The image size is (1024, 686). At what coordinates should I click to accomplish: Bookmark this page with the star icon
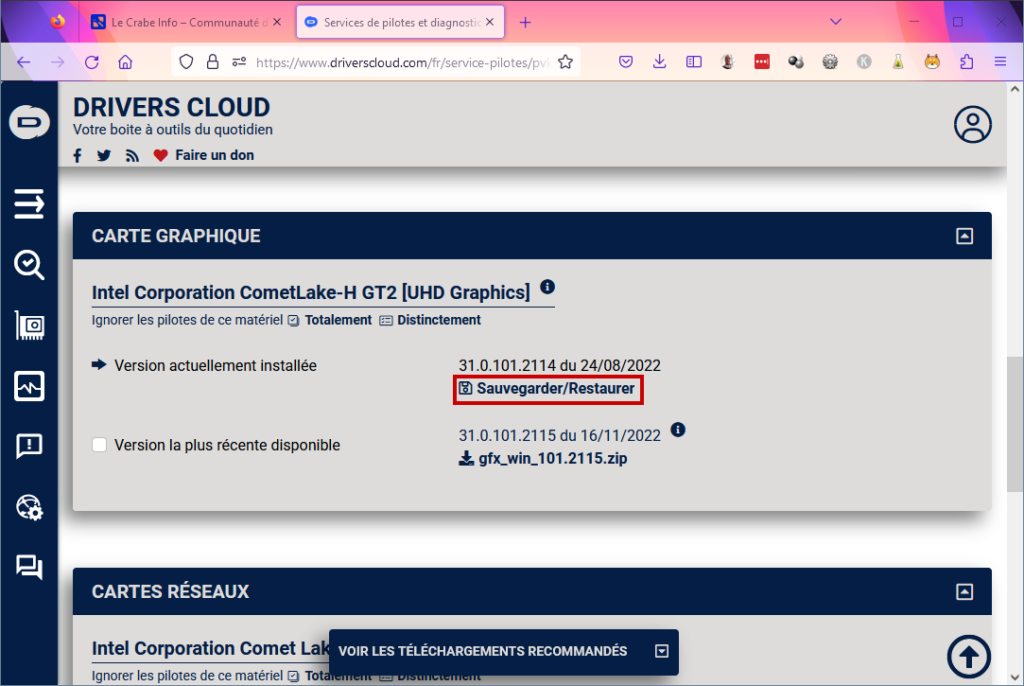click(x=566, y=62)
